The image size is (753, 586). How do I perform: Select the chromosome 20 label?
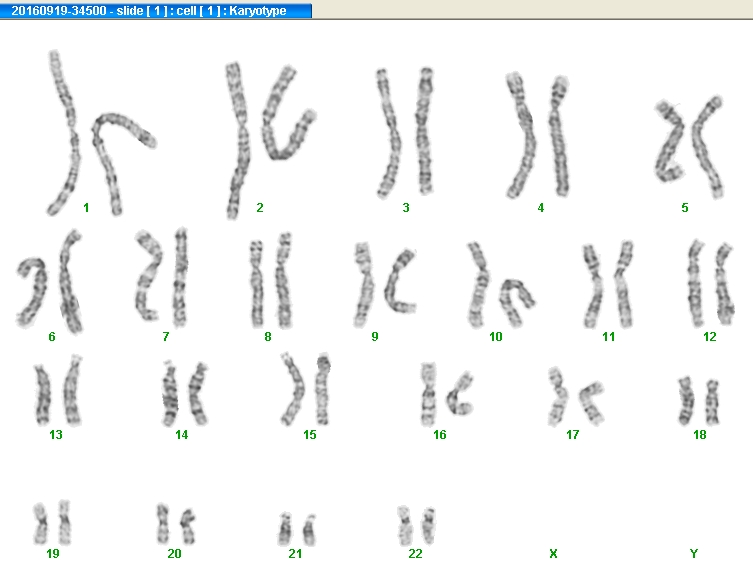point(174,554)
